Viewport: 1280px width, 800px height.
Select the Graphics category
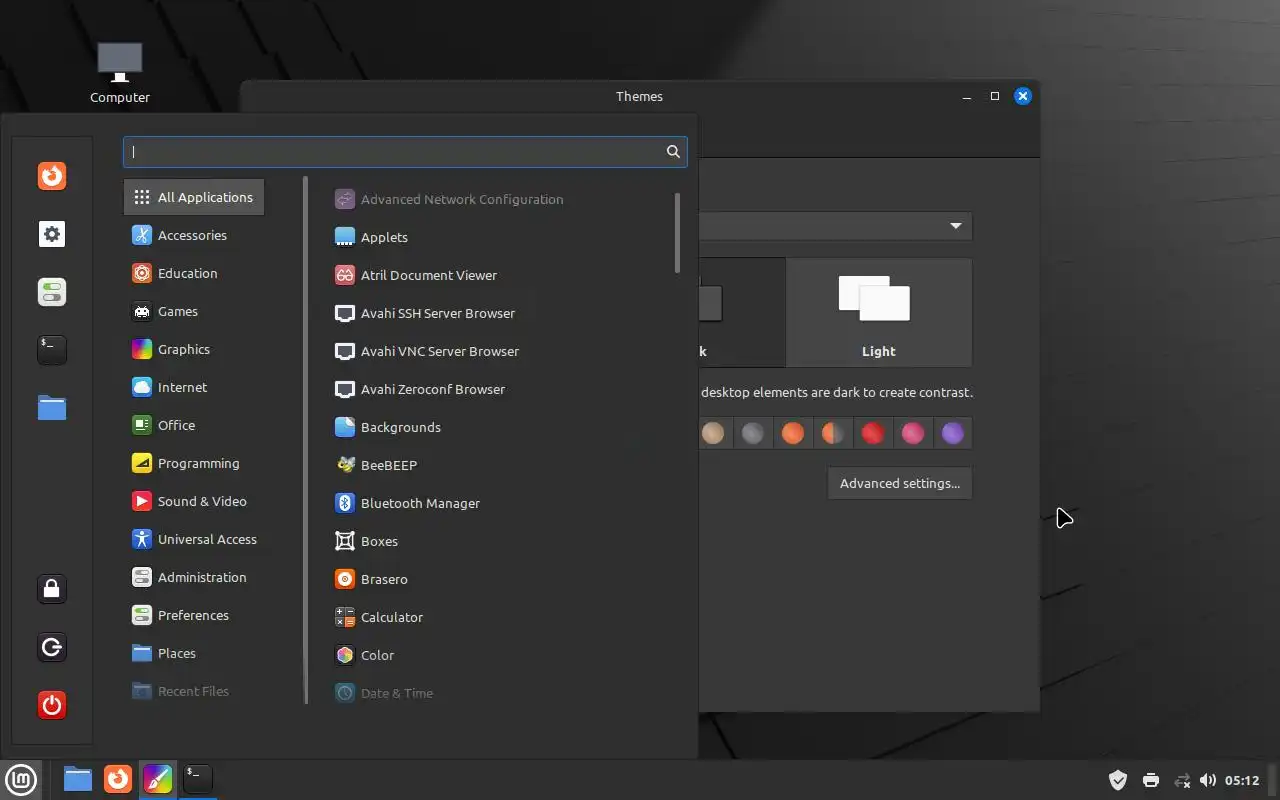pyautogui.click(x=194, y=349)
